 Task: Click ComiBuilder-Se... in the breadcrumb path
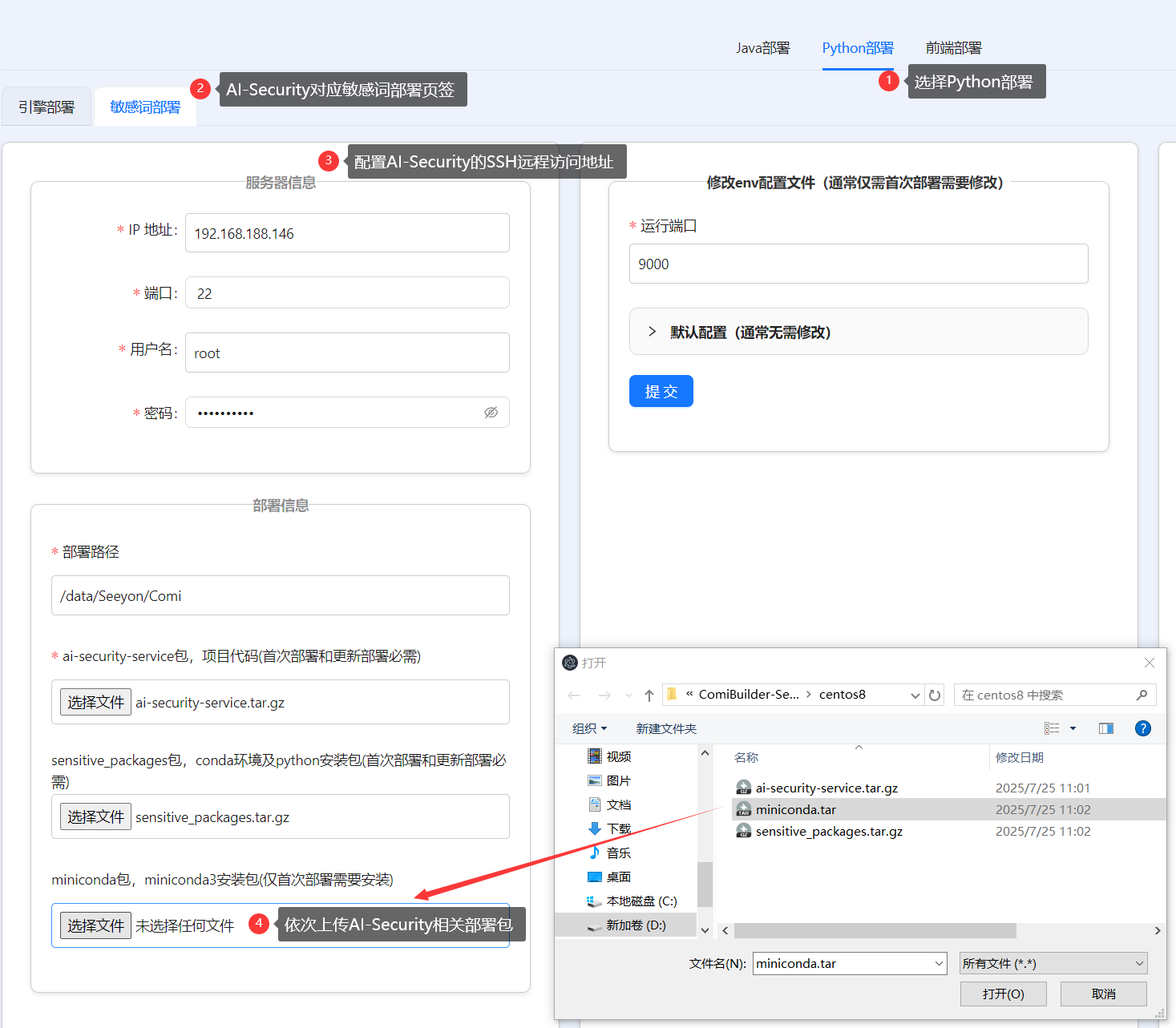[x=749, y=695]
